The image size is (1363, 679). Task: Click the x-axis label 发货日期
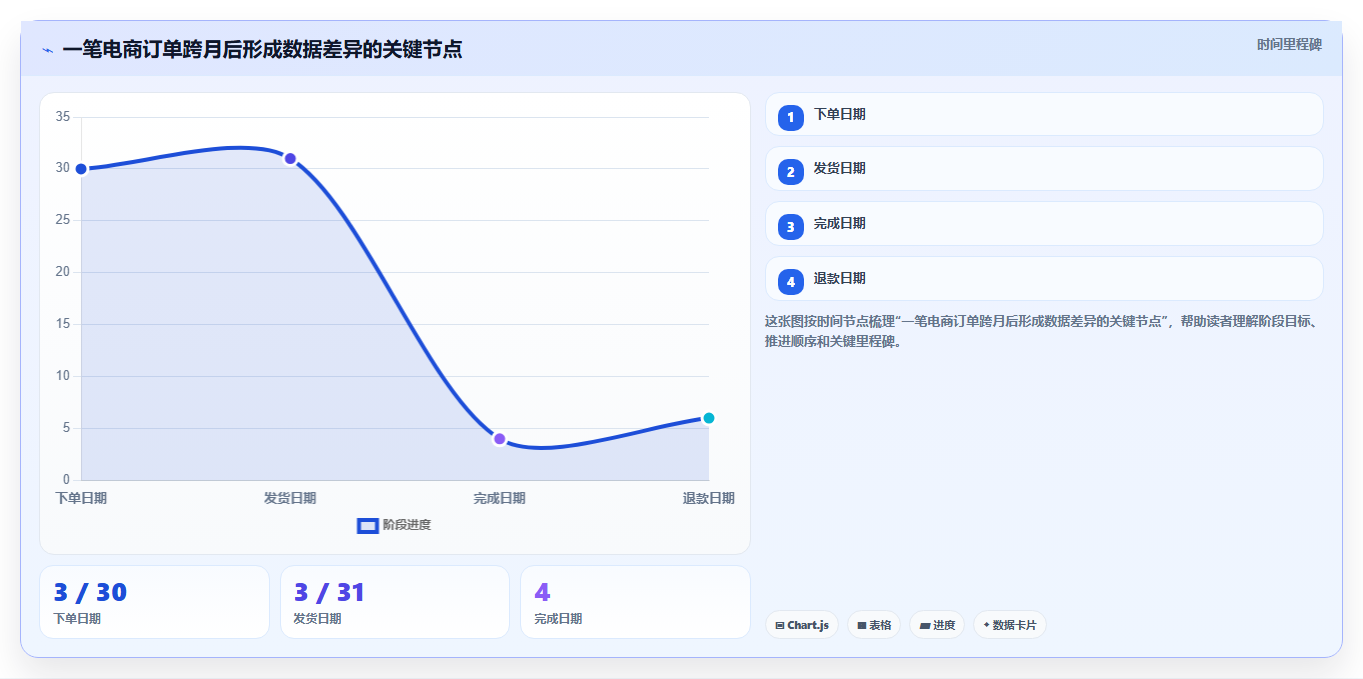(x=290, y=498)
